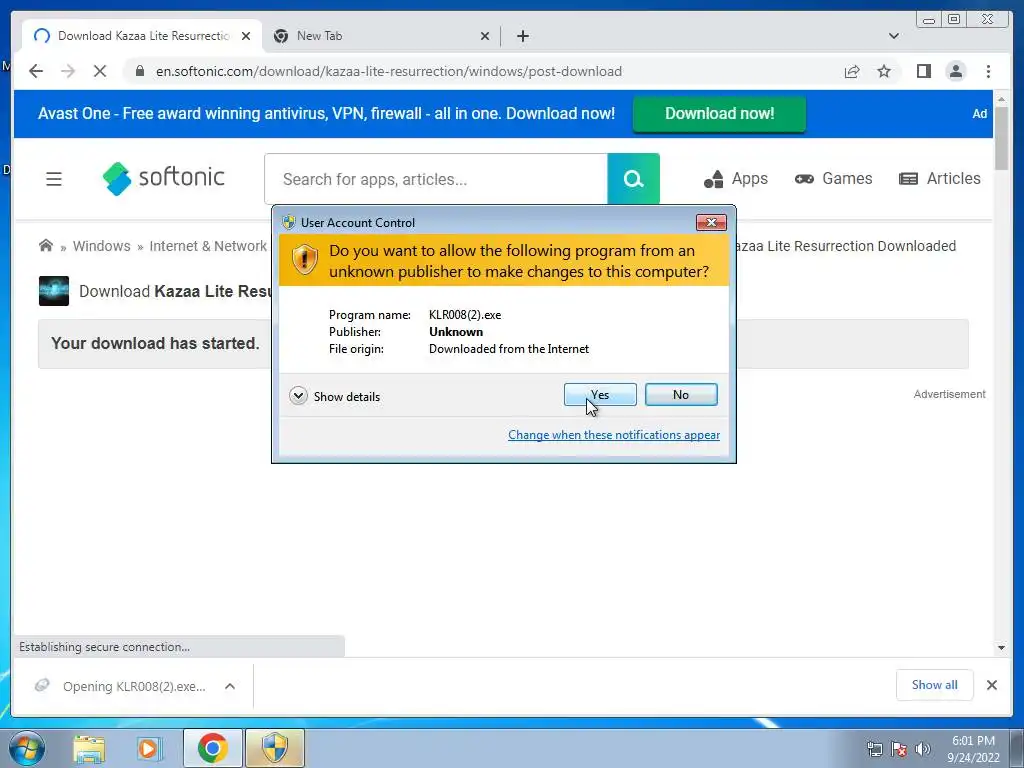
Task: Click the UAC warning shield icon
Action: point(304,260)
